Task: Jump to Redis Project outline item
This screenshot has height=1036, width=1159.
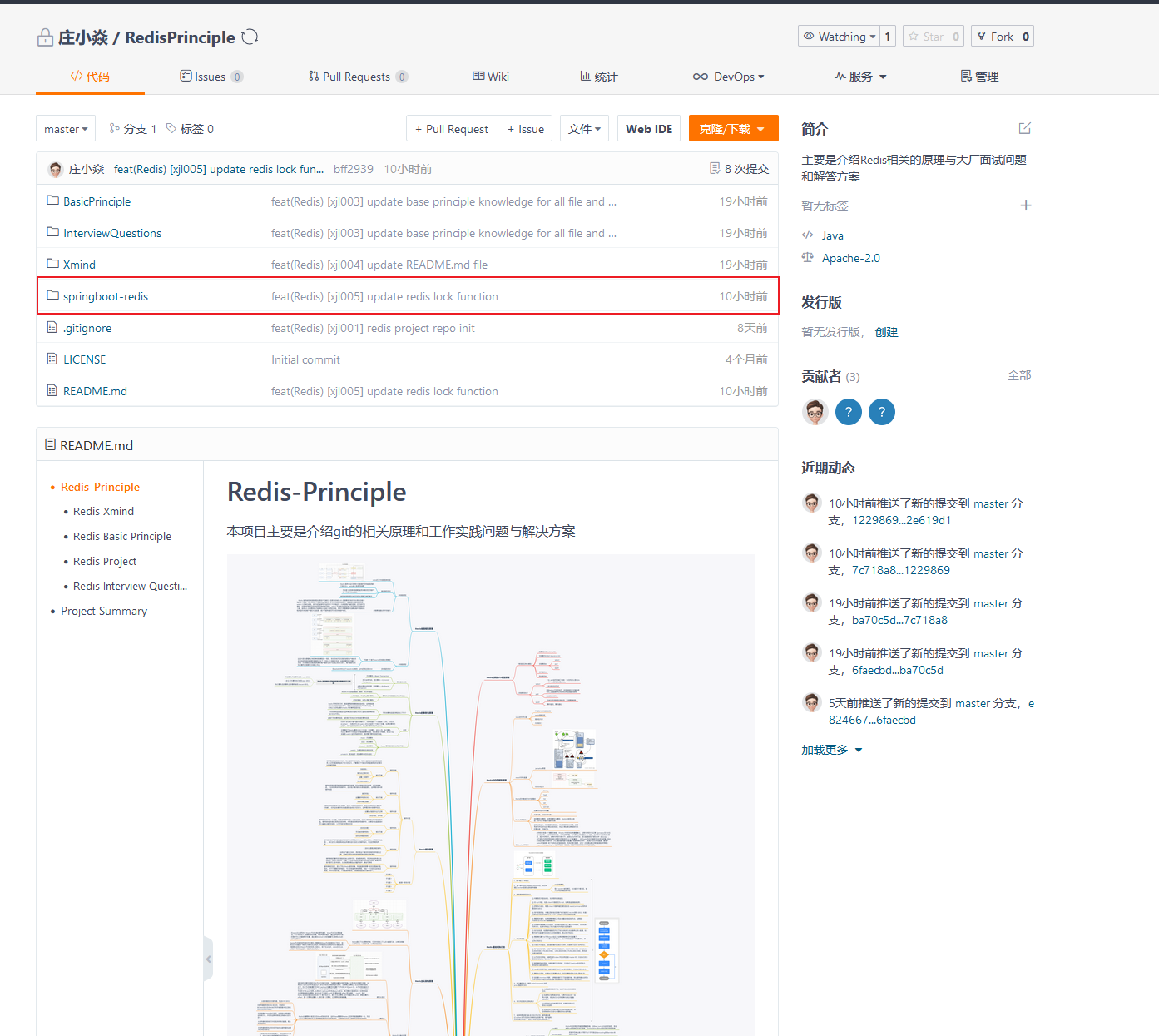Action: pos(105,561)
